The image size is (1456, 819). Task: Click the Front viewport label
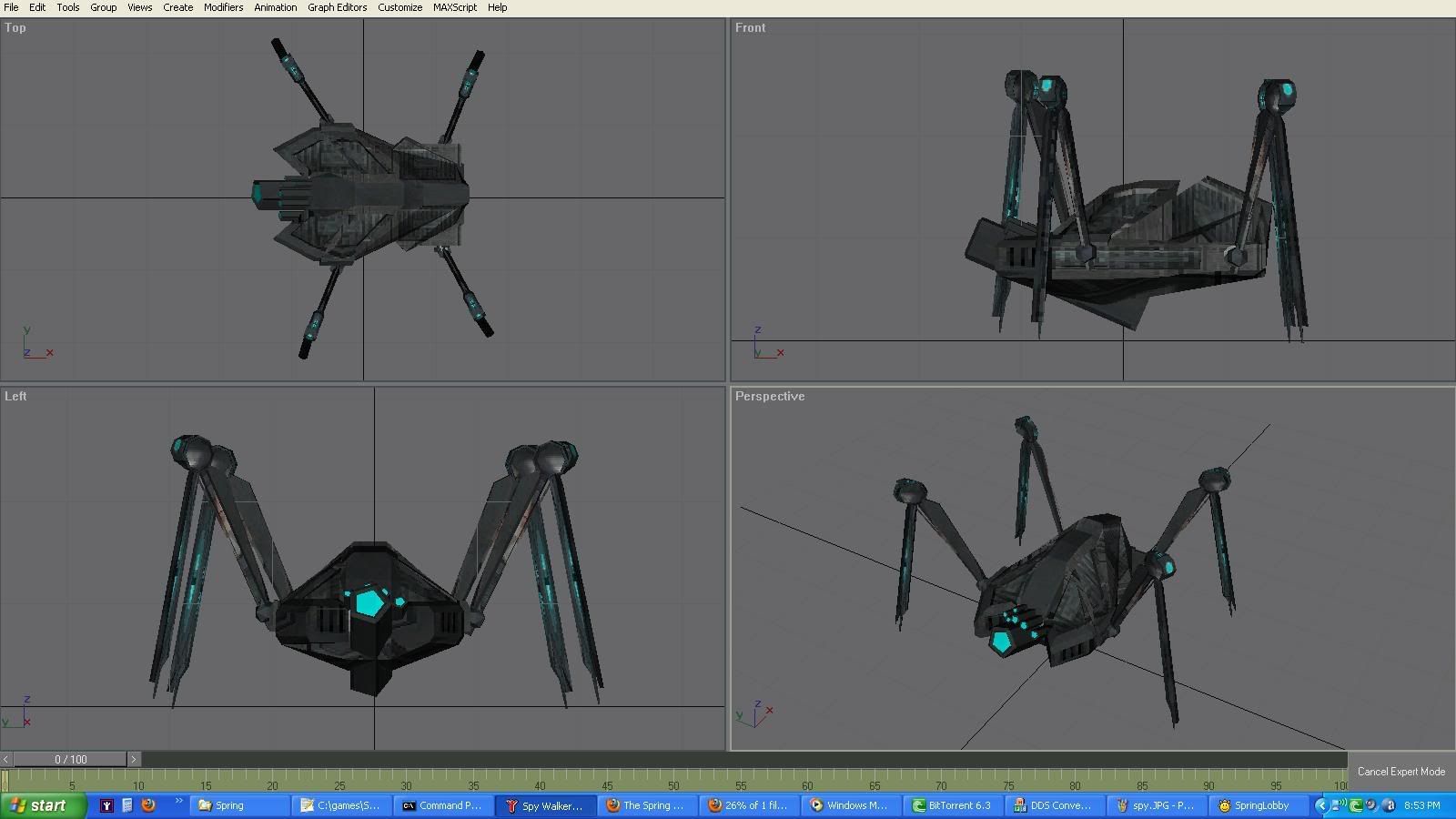tap(751, 28)
